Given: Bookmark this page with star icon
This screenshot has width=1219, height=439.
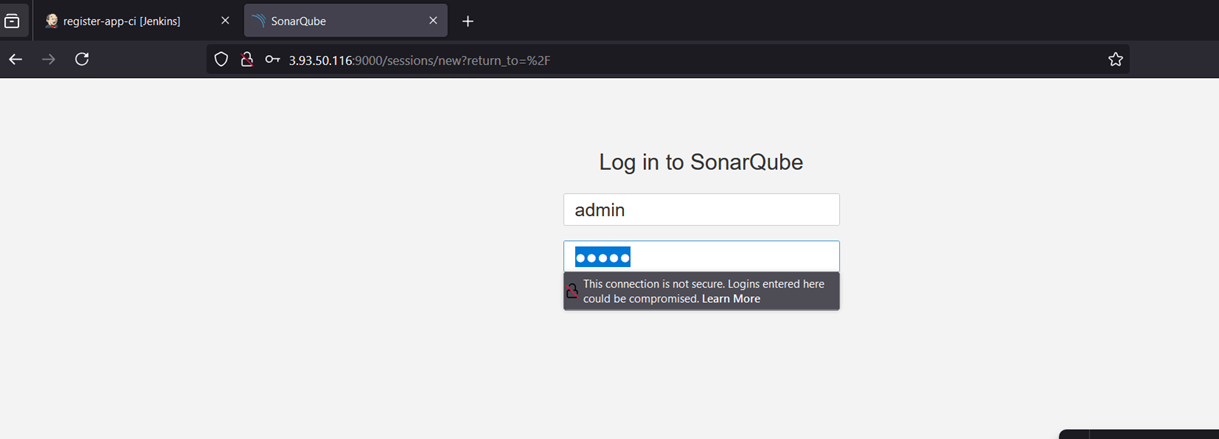Looking at the screenshot, I should (x=1115, y=59).
